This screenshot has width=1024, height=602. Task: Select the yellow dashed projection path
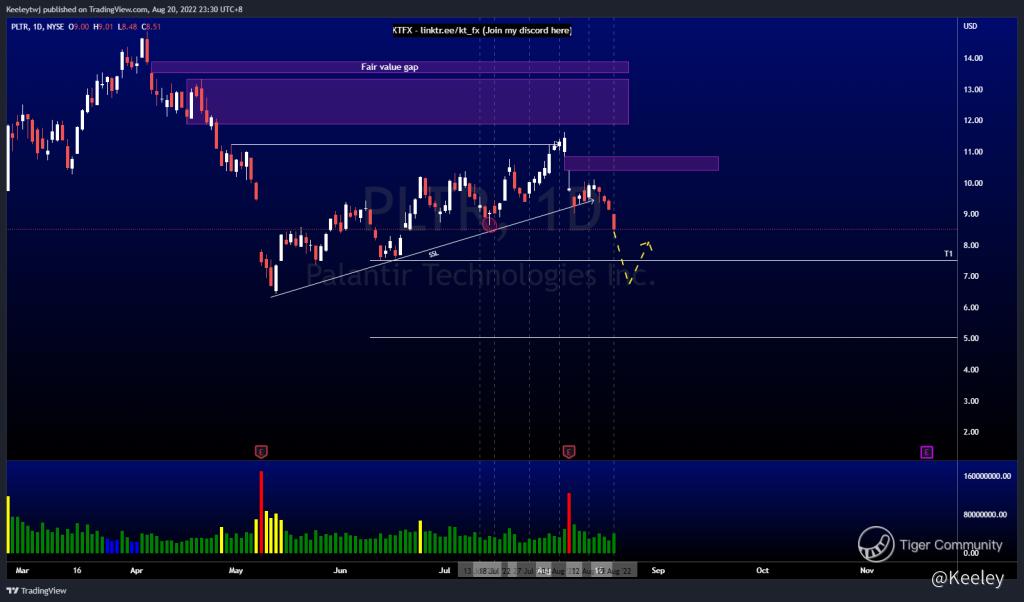632,261
